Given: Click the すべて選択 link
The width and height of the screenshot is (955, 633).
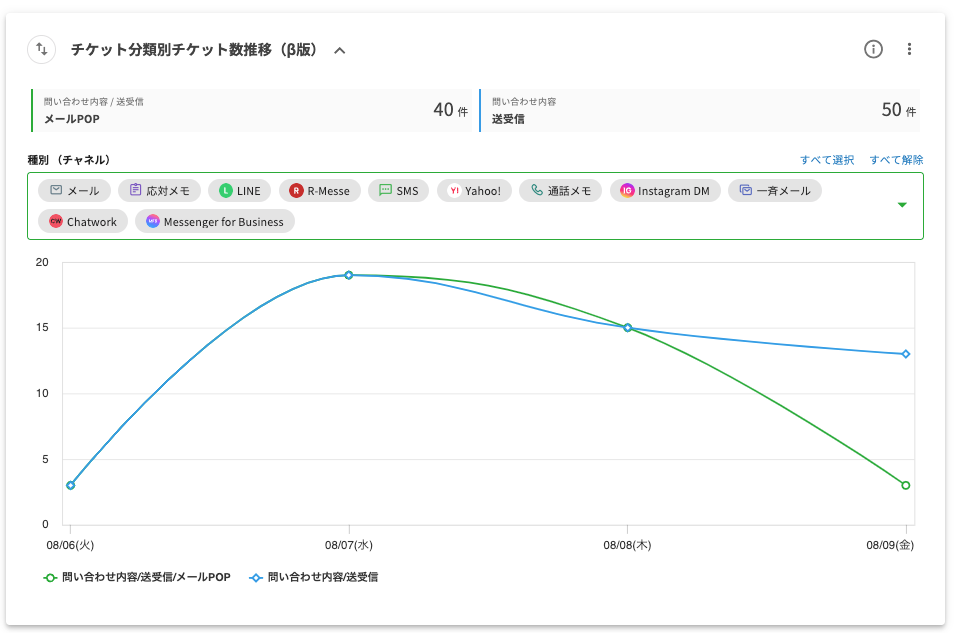Looking at the screenshot, I should [x=827, y=160].
